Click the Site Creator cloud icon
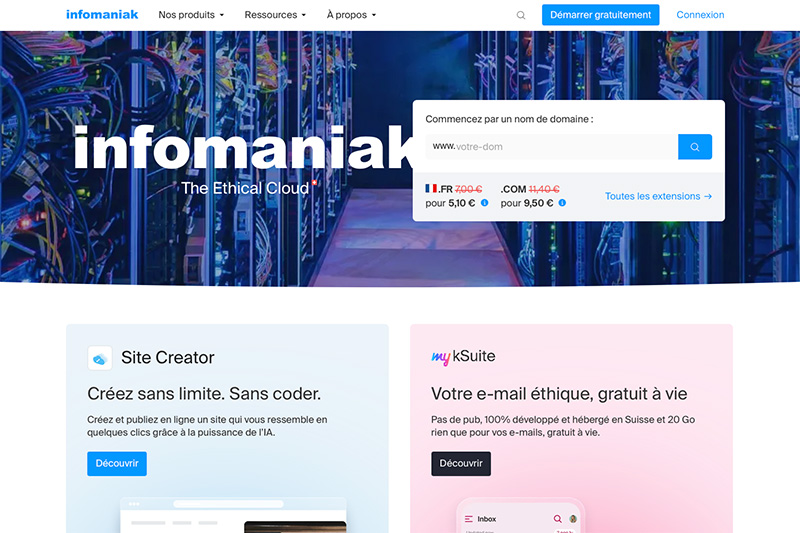 (99, 358)
